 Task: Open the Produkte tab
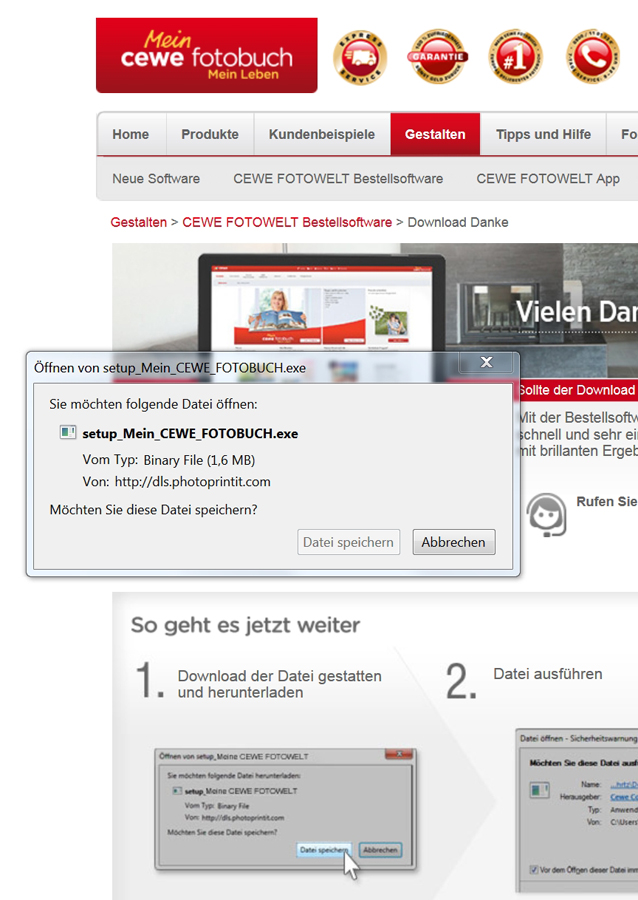point(210,134)
